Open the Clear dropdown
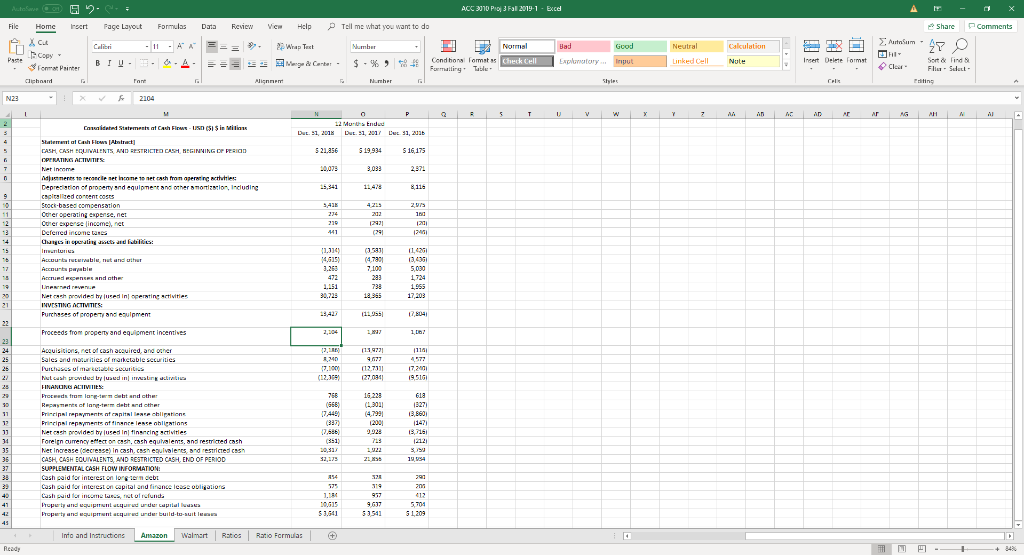1024x555 pixels. pos(892,66)
